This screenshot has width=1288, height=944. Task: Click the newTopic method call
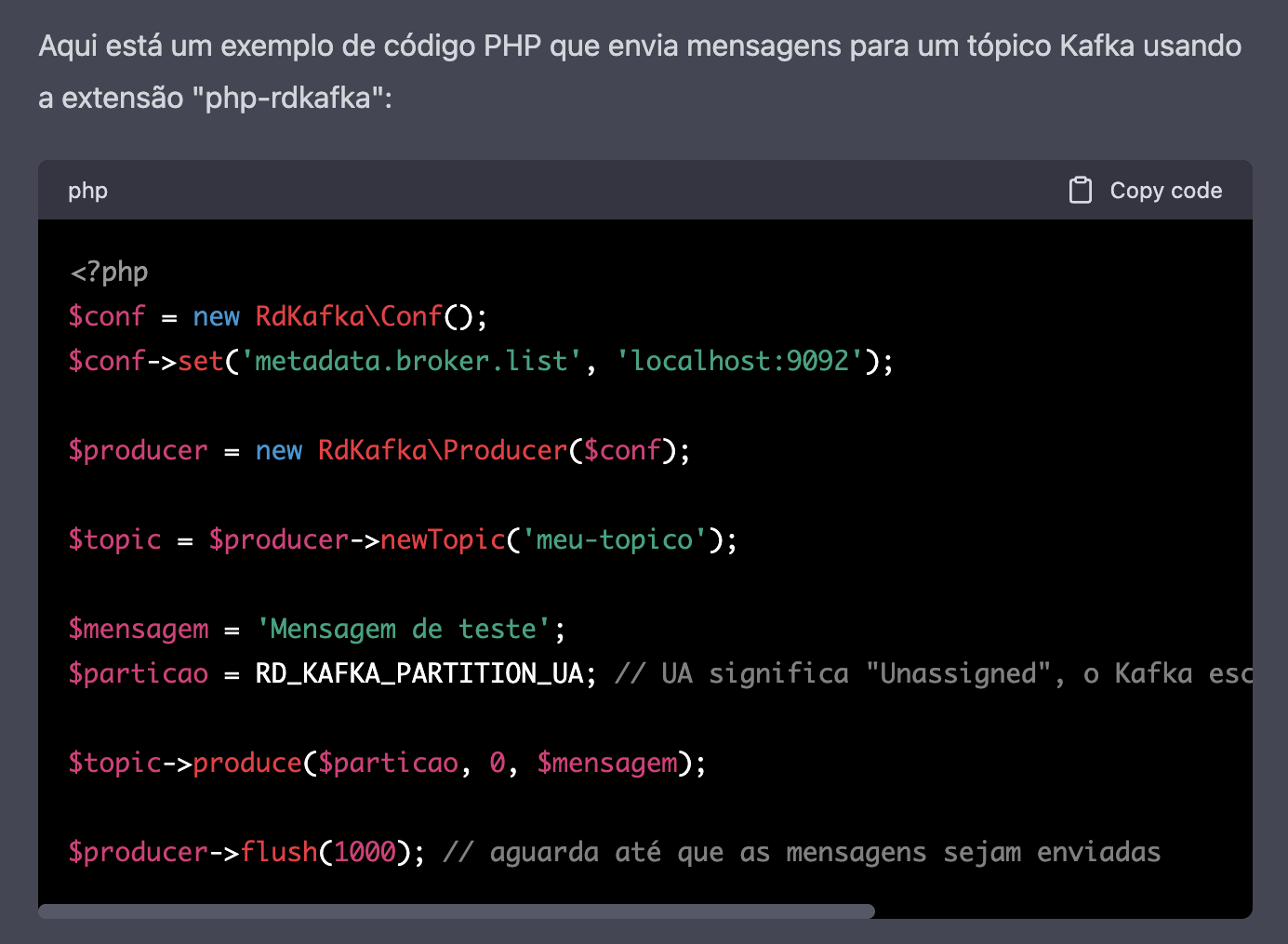[443, 539]
